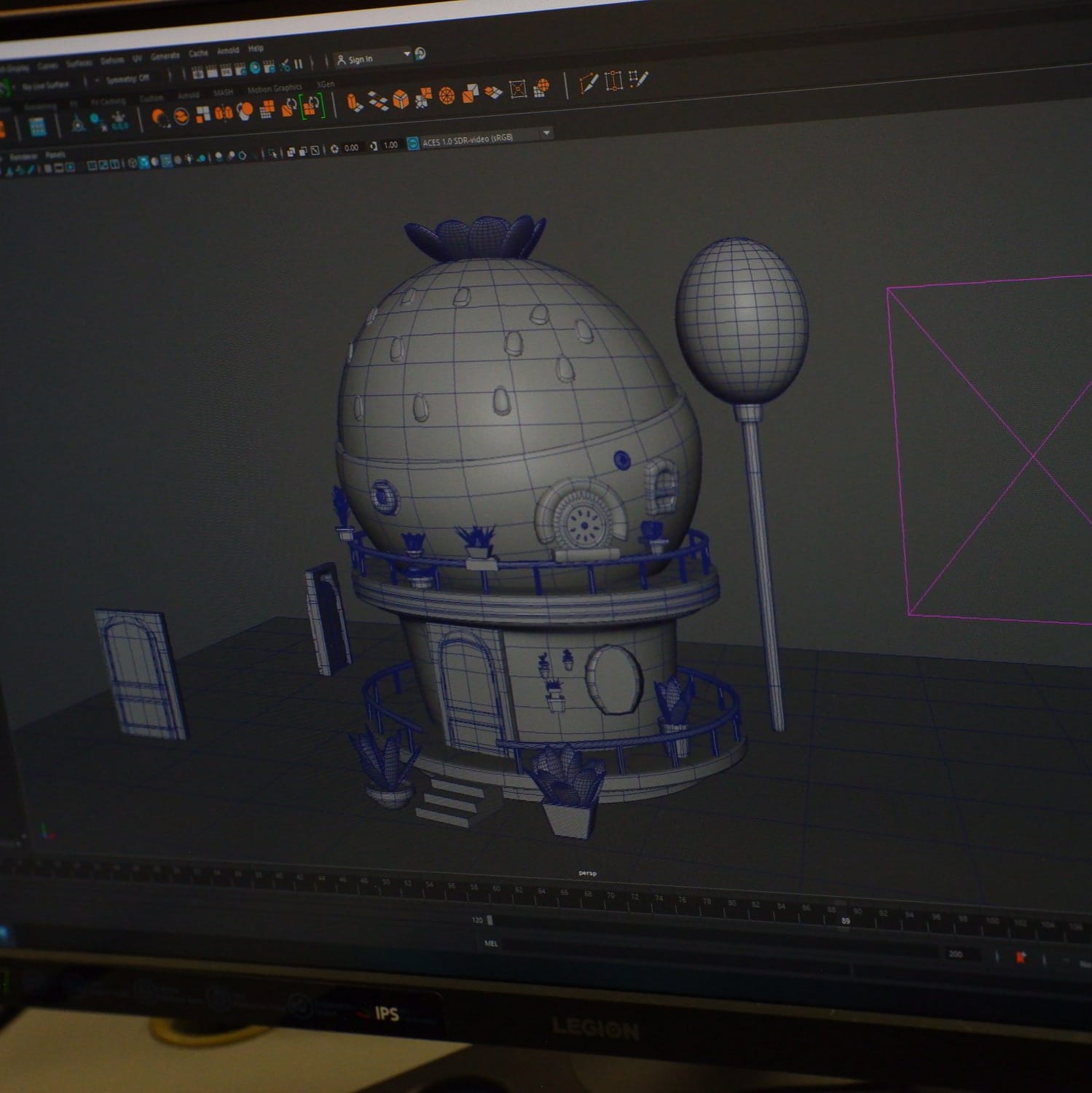Toggle color management blue icon
The image size is (1092, 1093).
pyautogui.click(x=413, y=144)
